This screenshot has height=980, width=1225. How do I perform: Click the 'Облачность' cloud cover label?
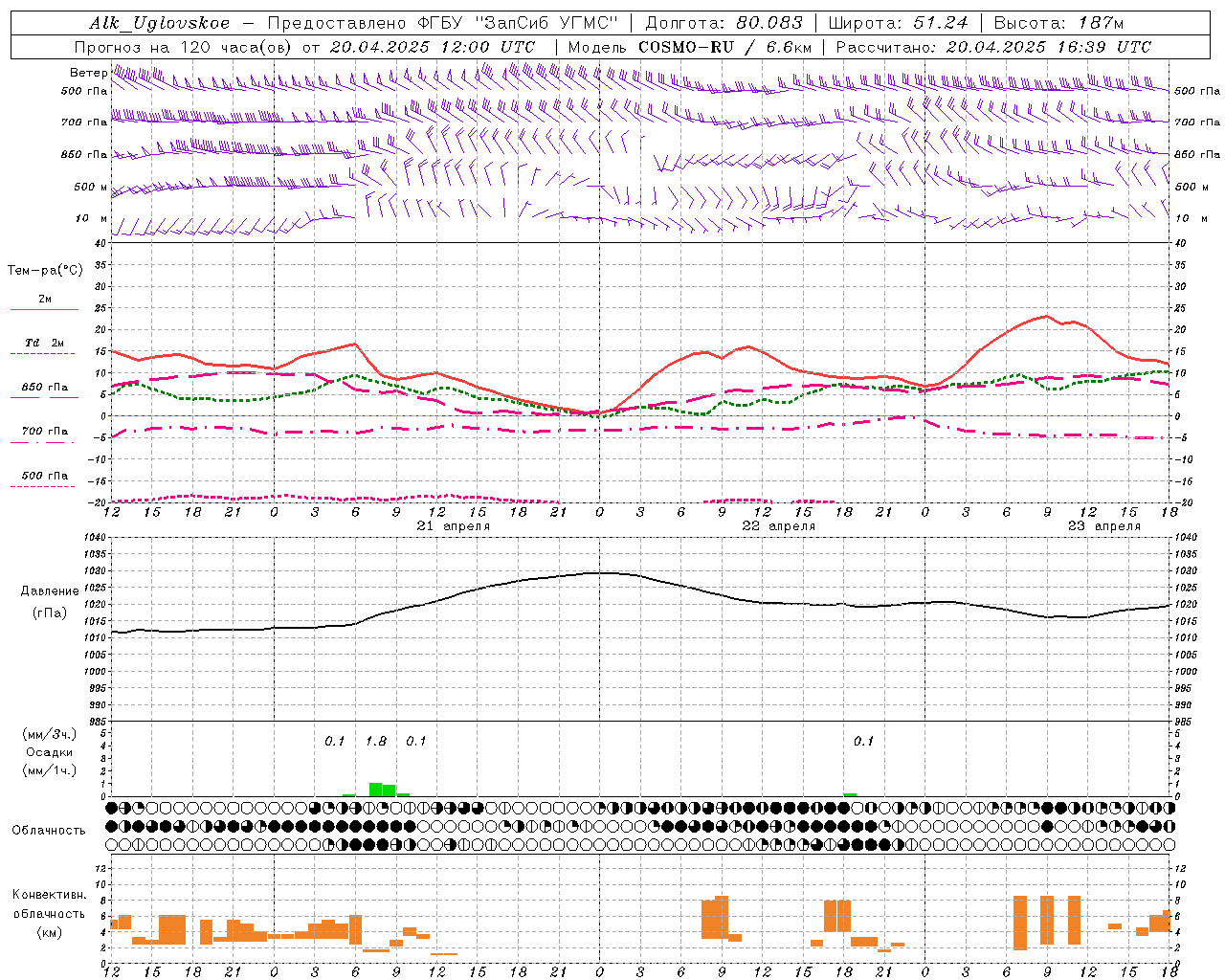49,831
